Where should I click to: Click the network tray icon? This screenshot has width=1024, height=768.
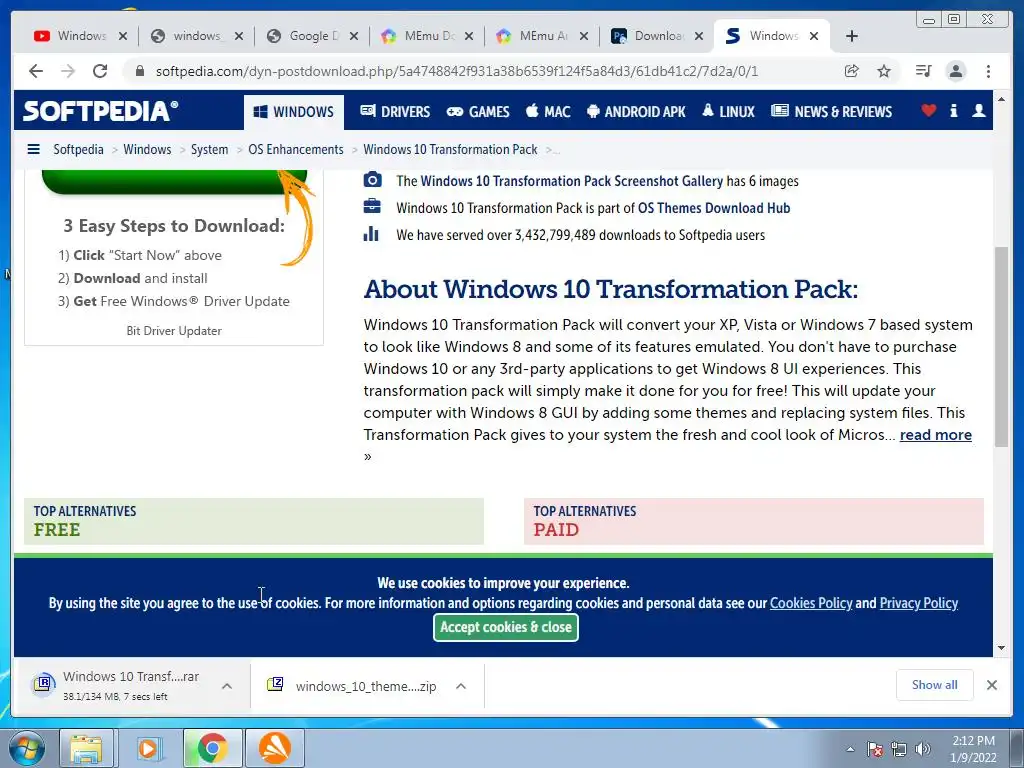[899, 749]
